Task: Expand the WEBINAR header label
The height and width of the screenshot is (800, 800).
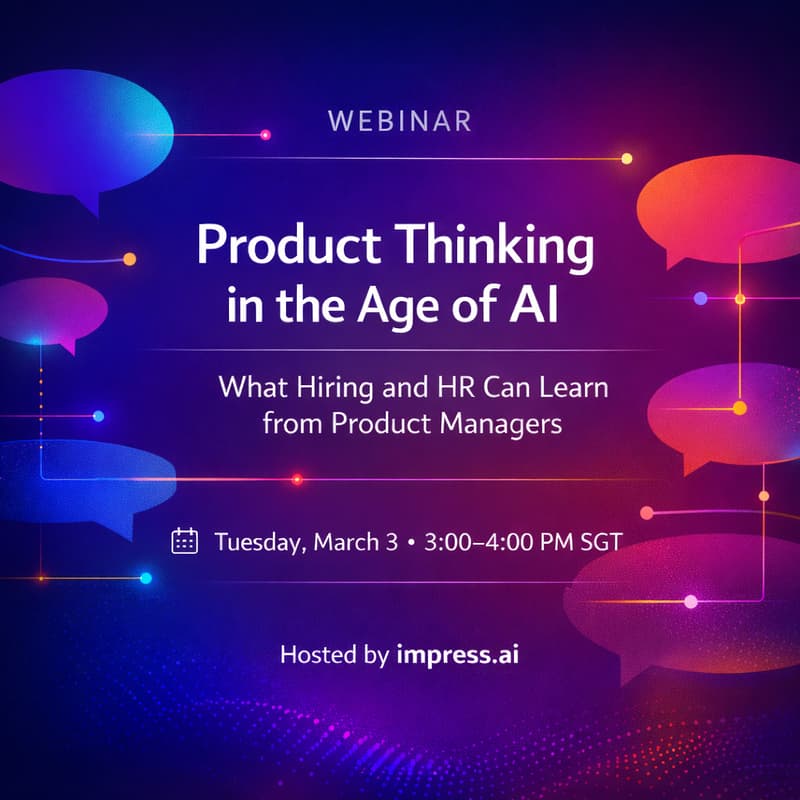Action: (398, 119)
